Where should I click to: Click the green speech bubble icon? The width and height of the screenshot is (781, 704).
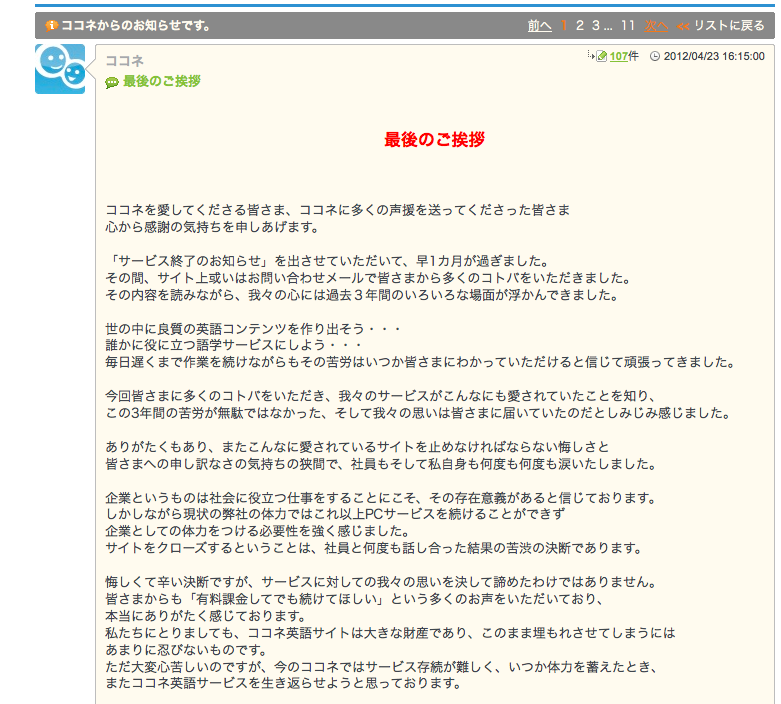pyautogui.click(x=112, y=82)
